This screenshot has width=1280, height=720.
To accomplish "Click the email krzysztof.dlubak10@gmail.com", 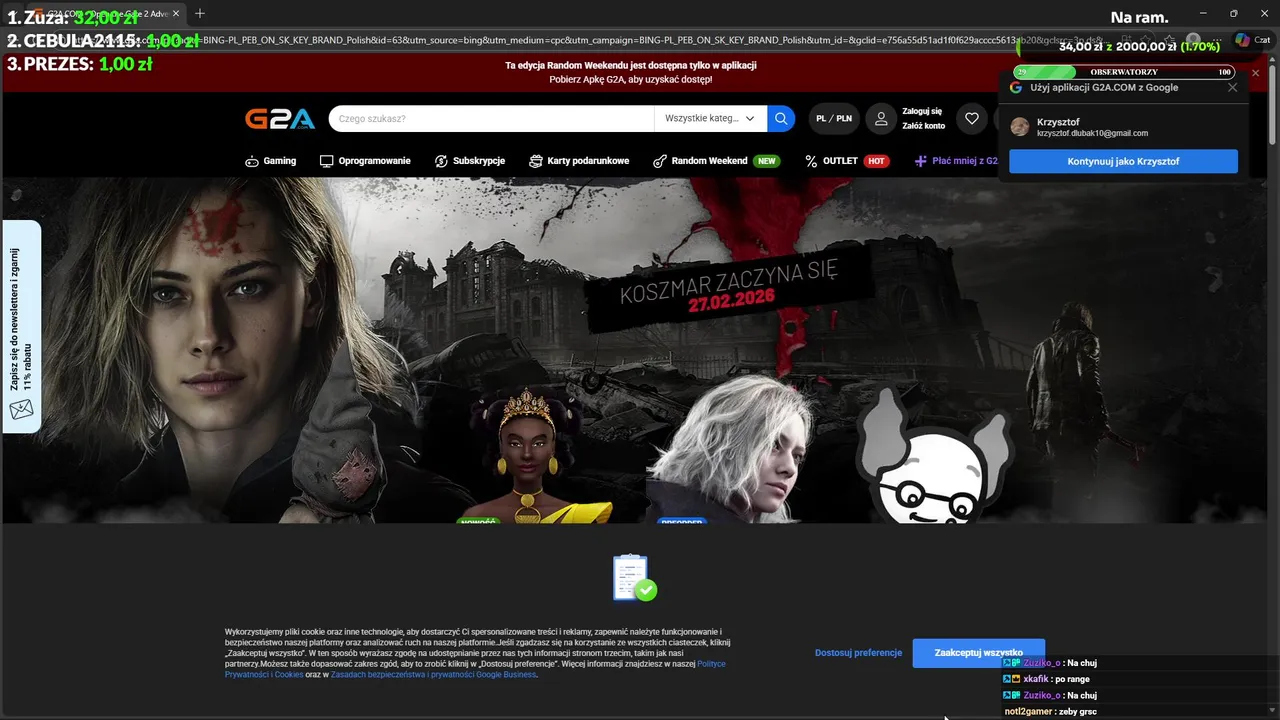I will [x=1092, y=133].
